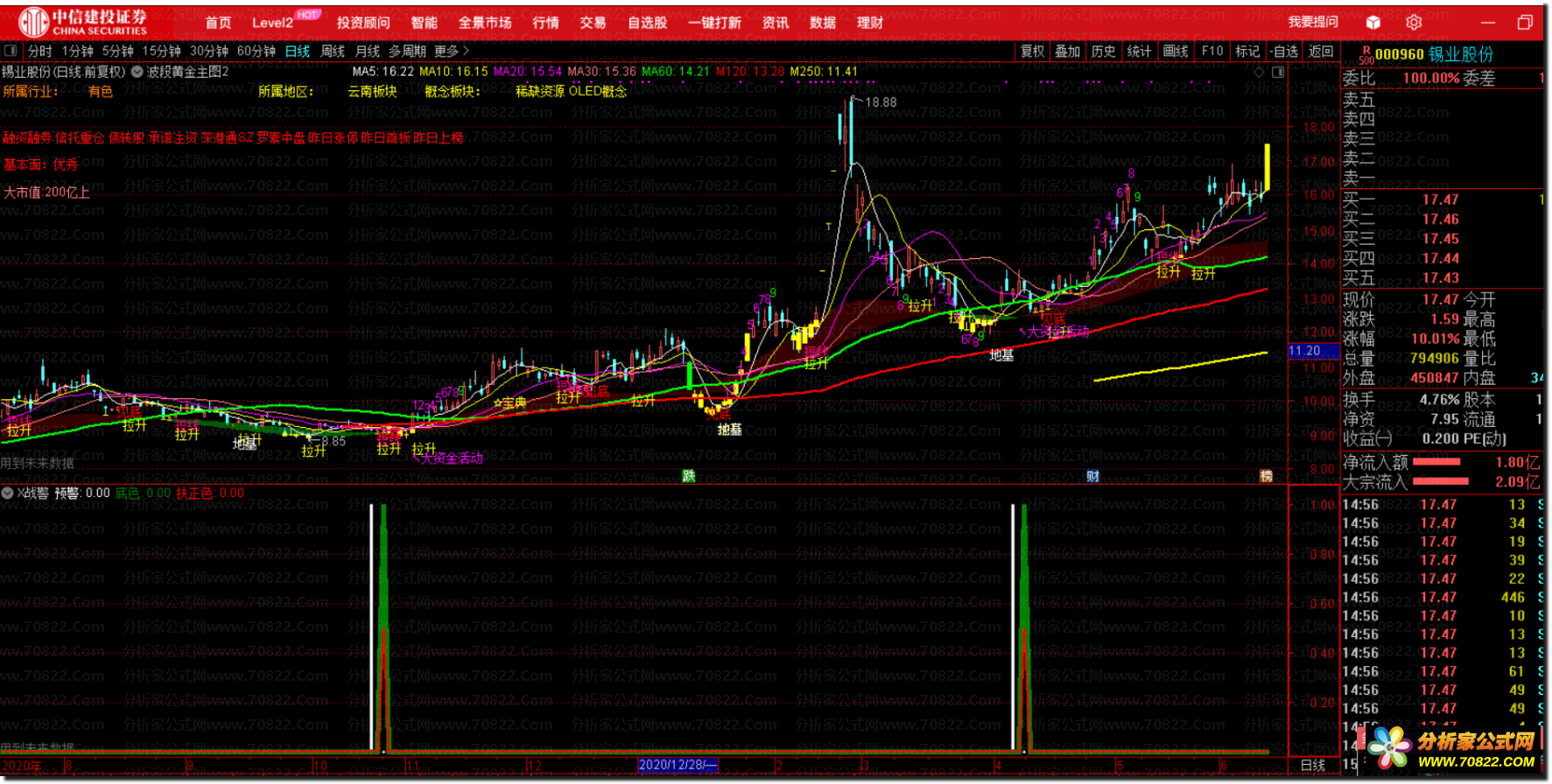
Task: Open the 行情 quotes menu
Action: 545,23
